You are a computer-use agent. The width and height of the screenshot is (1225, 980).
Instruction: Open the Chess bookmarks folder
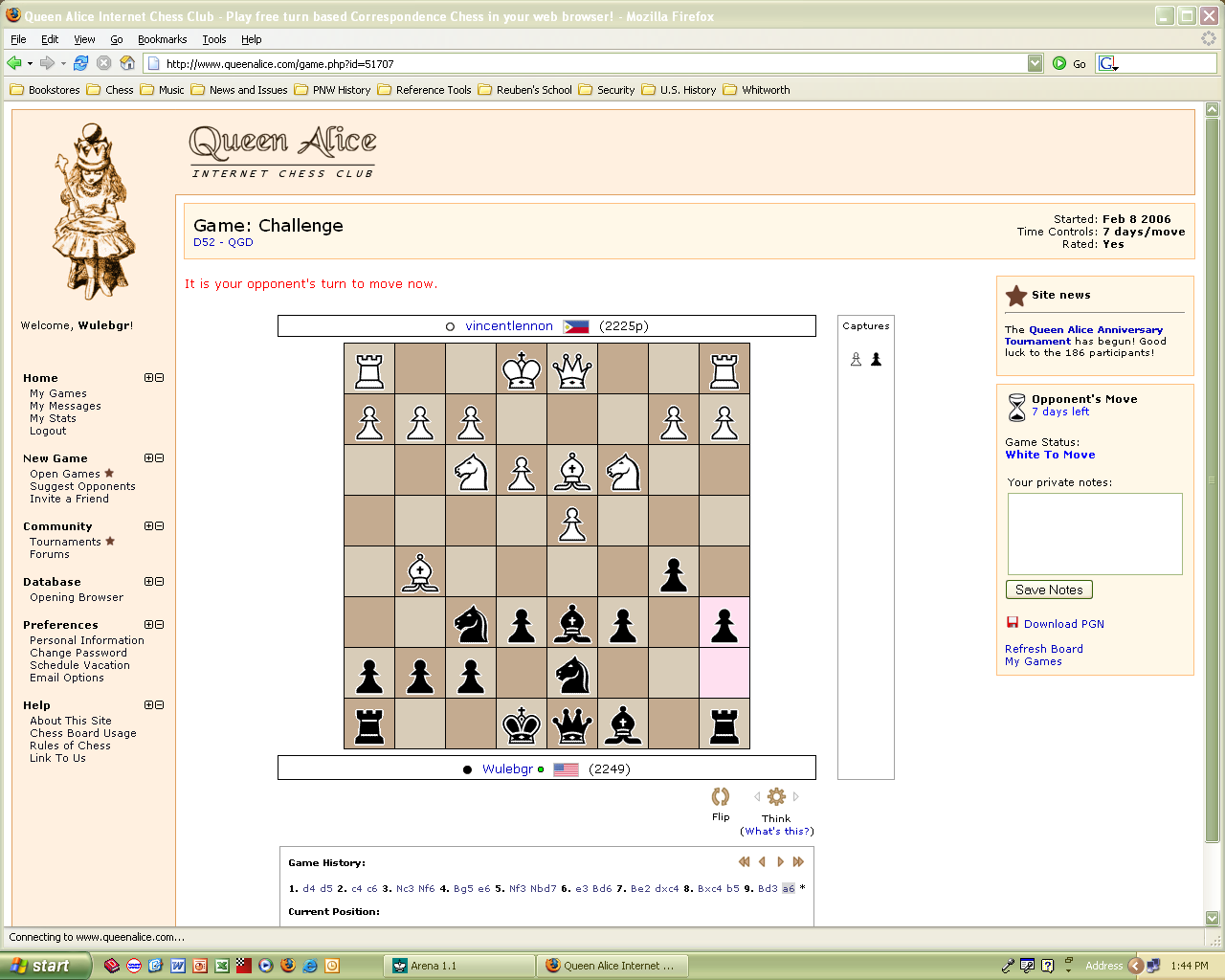point(110,90)
